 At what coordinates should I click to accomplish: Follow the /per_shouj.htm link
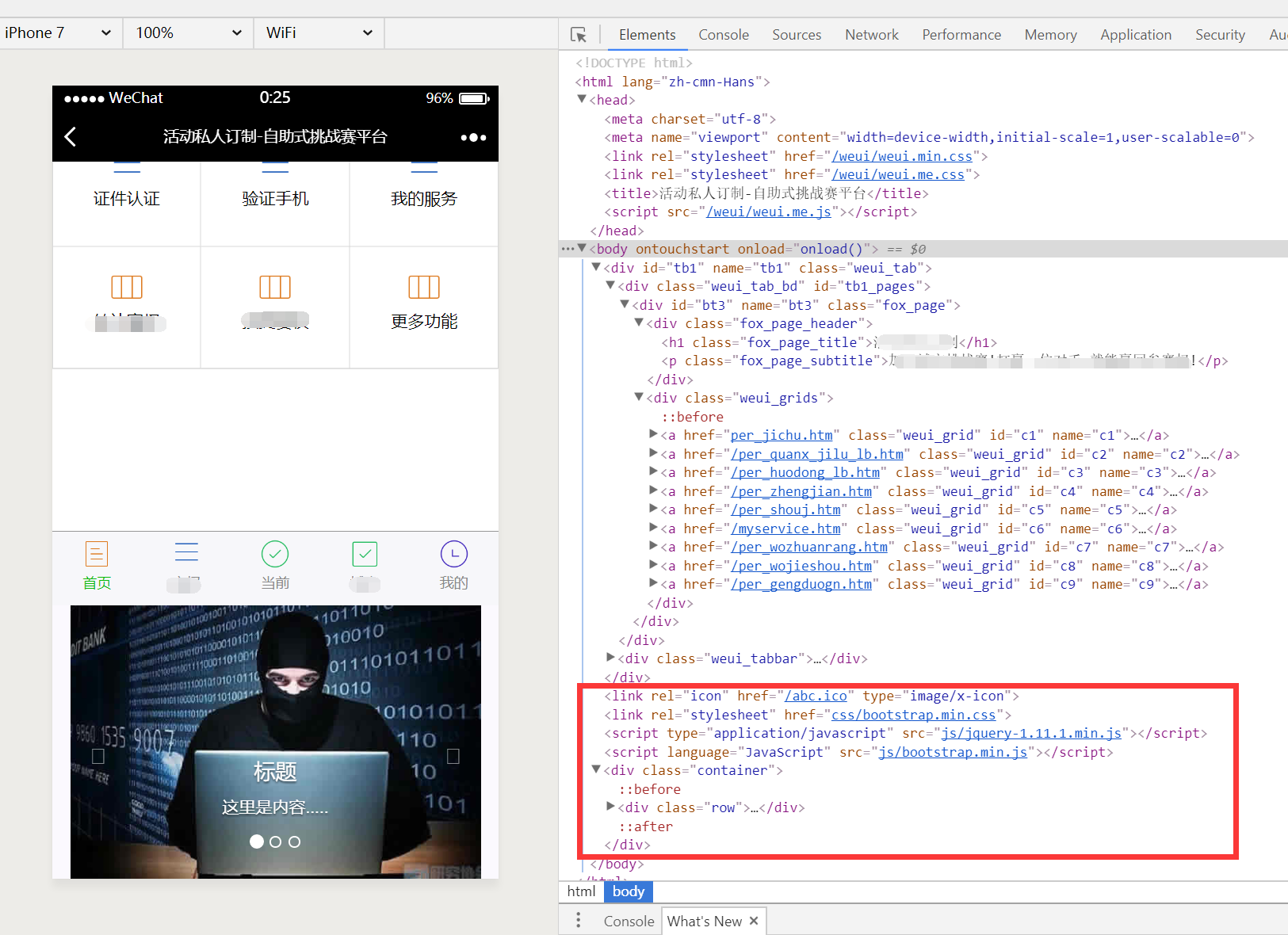pyautogui.click(x=785, y=509)
